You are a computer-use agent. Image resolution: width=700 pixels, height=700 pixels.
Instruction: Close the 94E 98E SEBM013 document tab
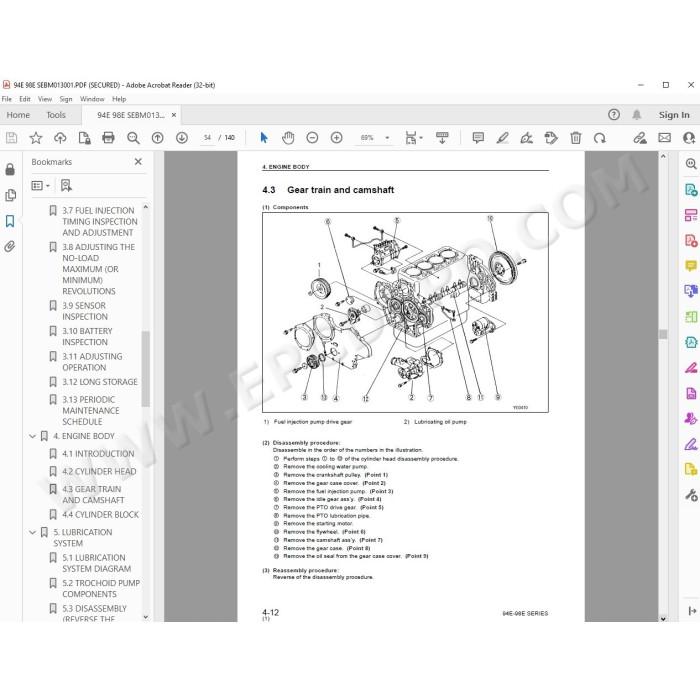point(174,115)
